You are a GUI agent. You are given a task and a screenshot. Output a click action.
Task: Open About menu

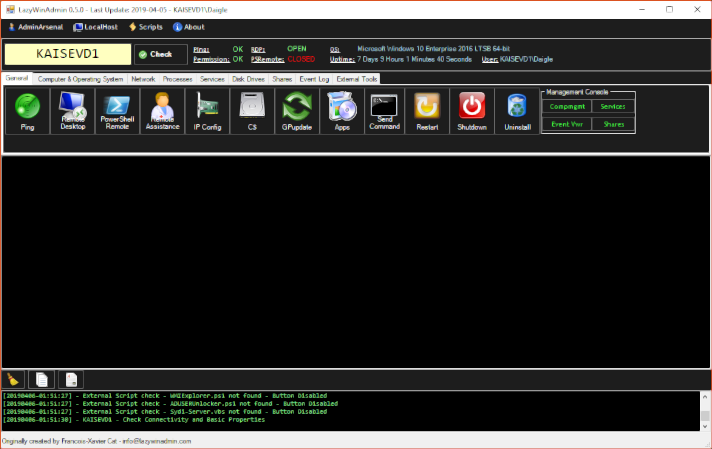click(189, 27)
